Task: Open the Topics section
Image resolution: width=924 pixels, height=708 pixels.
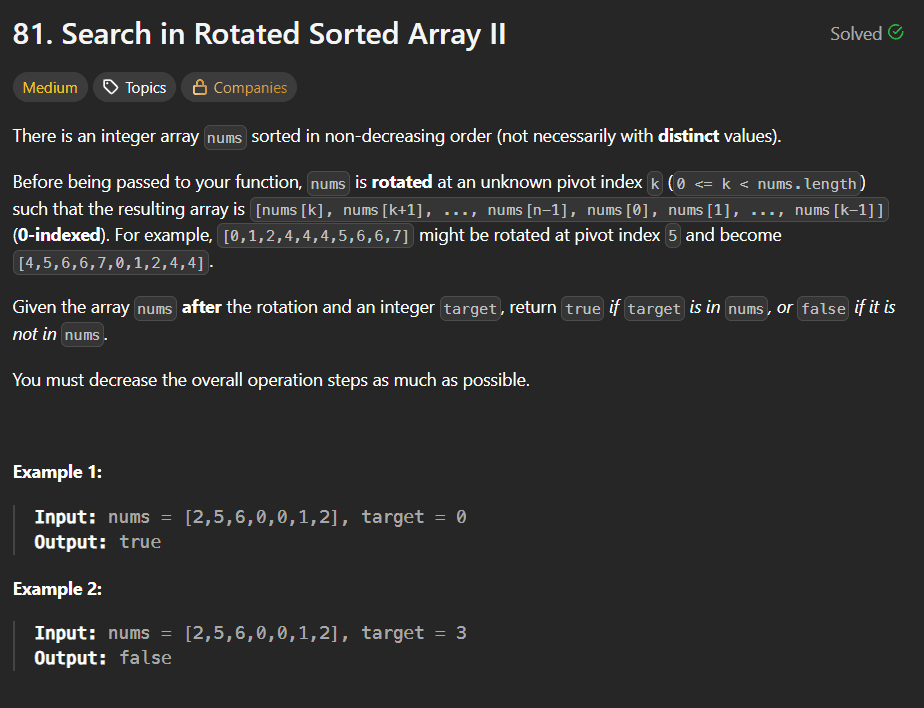Action: [134, 87]
